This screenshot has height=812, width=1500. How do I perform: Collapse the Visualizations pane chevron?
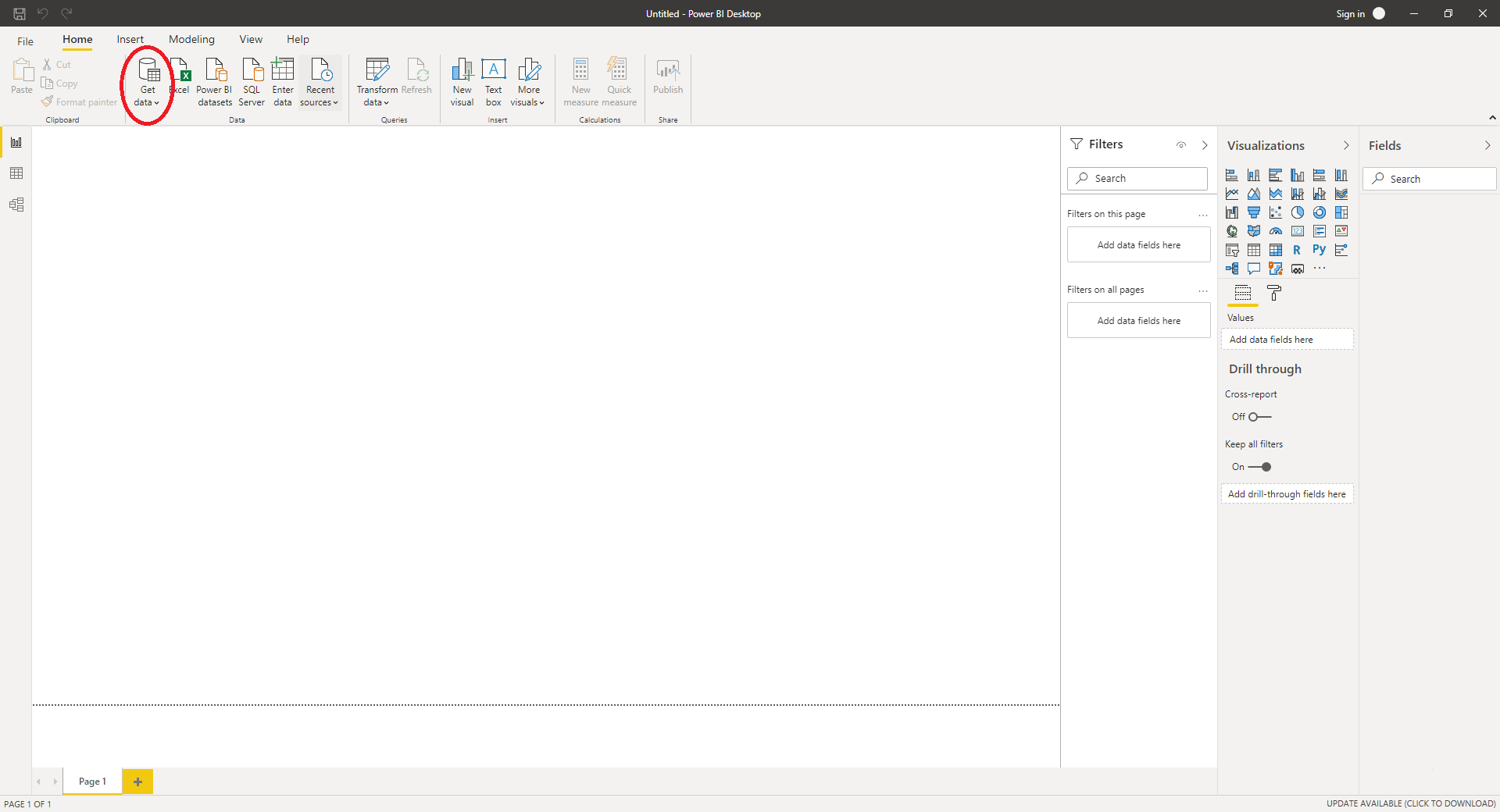(x=1346, y=145)
